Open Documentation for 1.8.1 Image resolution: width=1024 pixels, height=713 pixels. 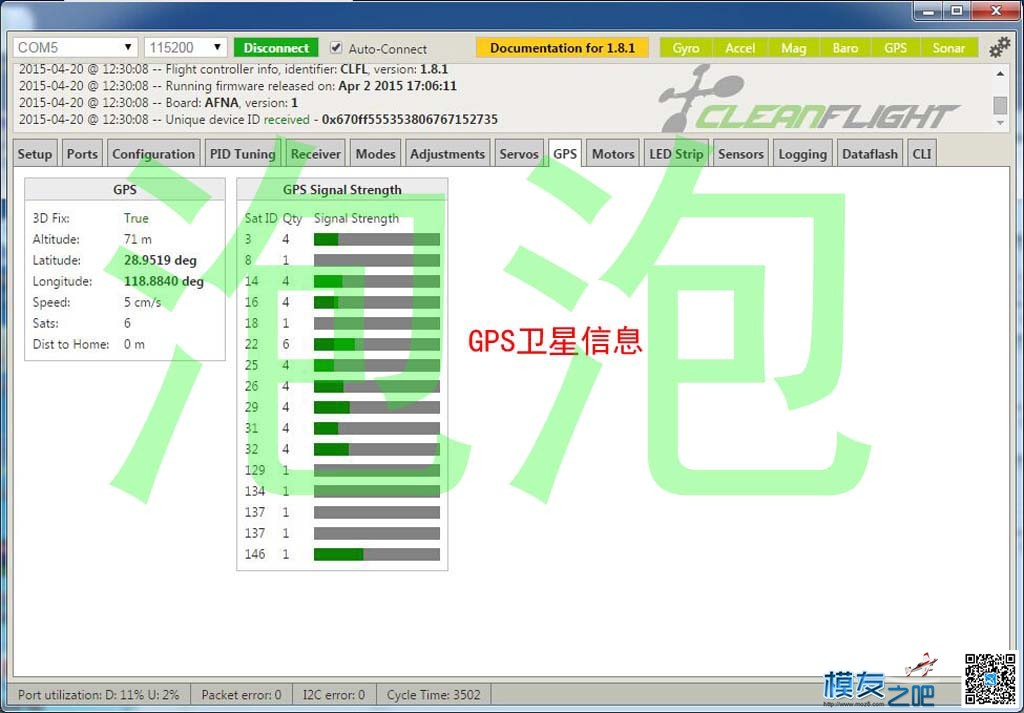(562, 48)
